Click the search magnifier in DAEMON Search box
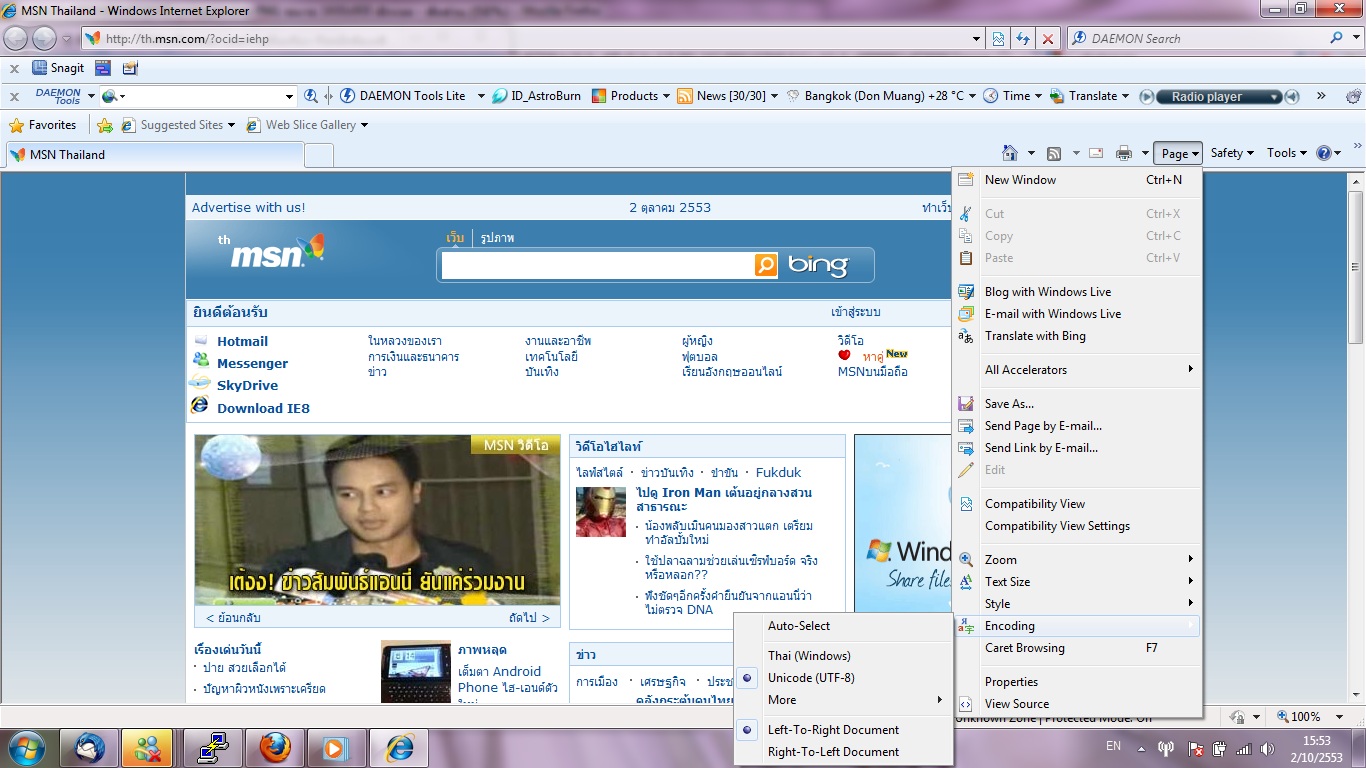Viewport: 1366px width, 768px height. coord(1337,38)
